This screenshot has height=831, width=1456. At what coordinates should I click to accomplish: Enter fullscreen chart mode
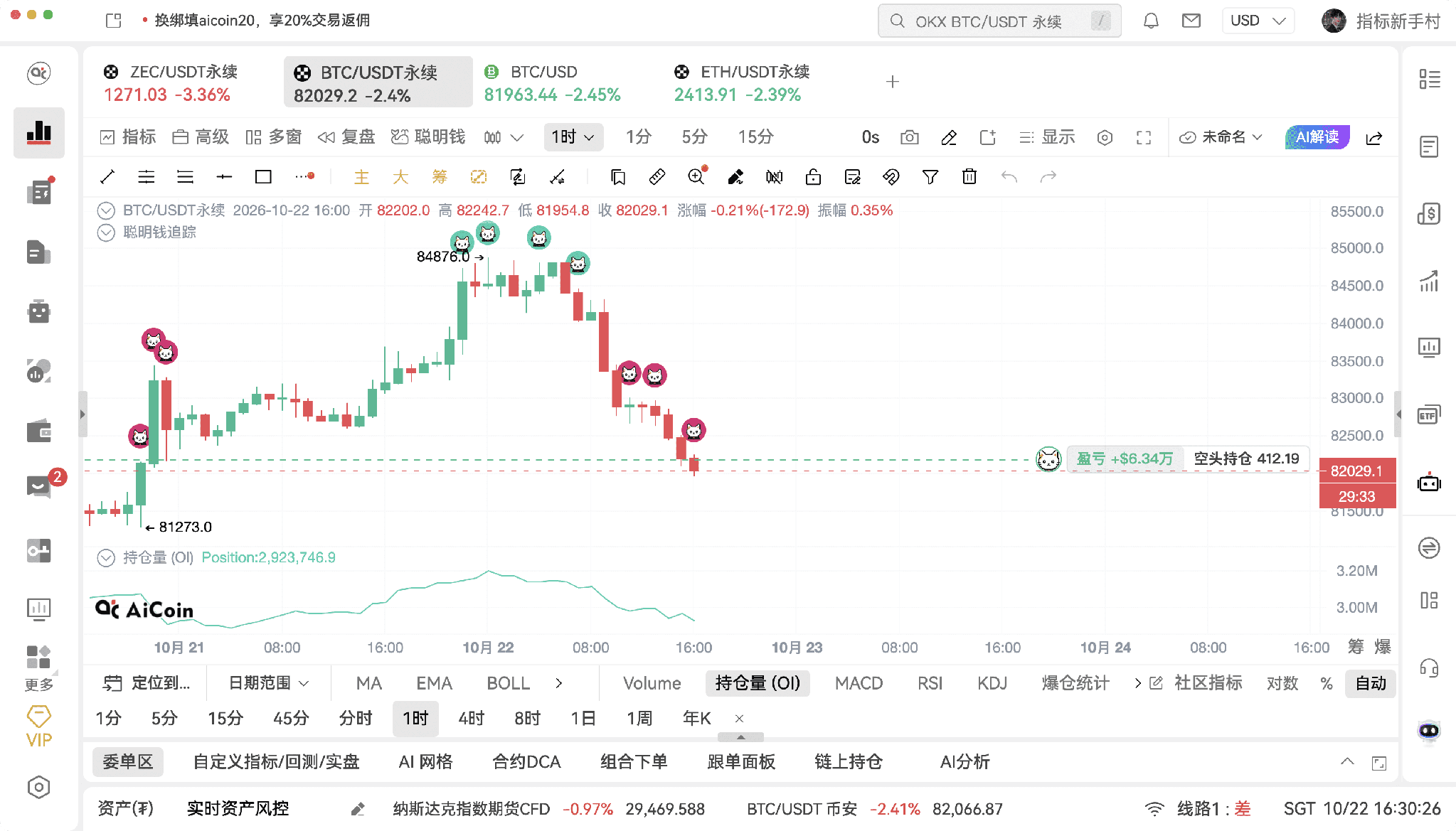pos(1144,137)
